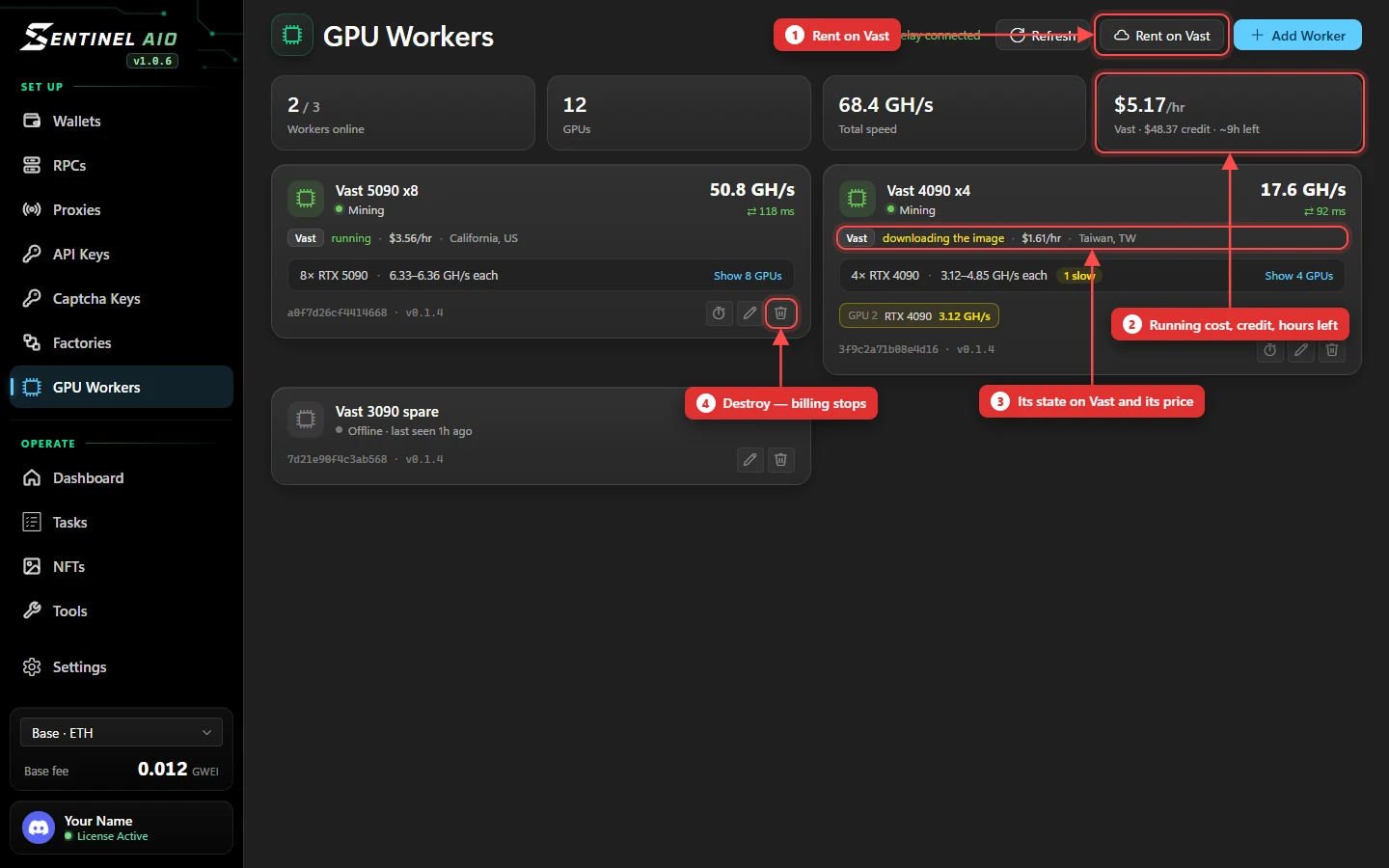Open Proxies page
The image size is (1389, 868).
pyautogui.click(x=122, y=210)
